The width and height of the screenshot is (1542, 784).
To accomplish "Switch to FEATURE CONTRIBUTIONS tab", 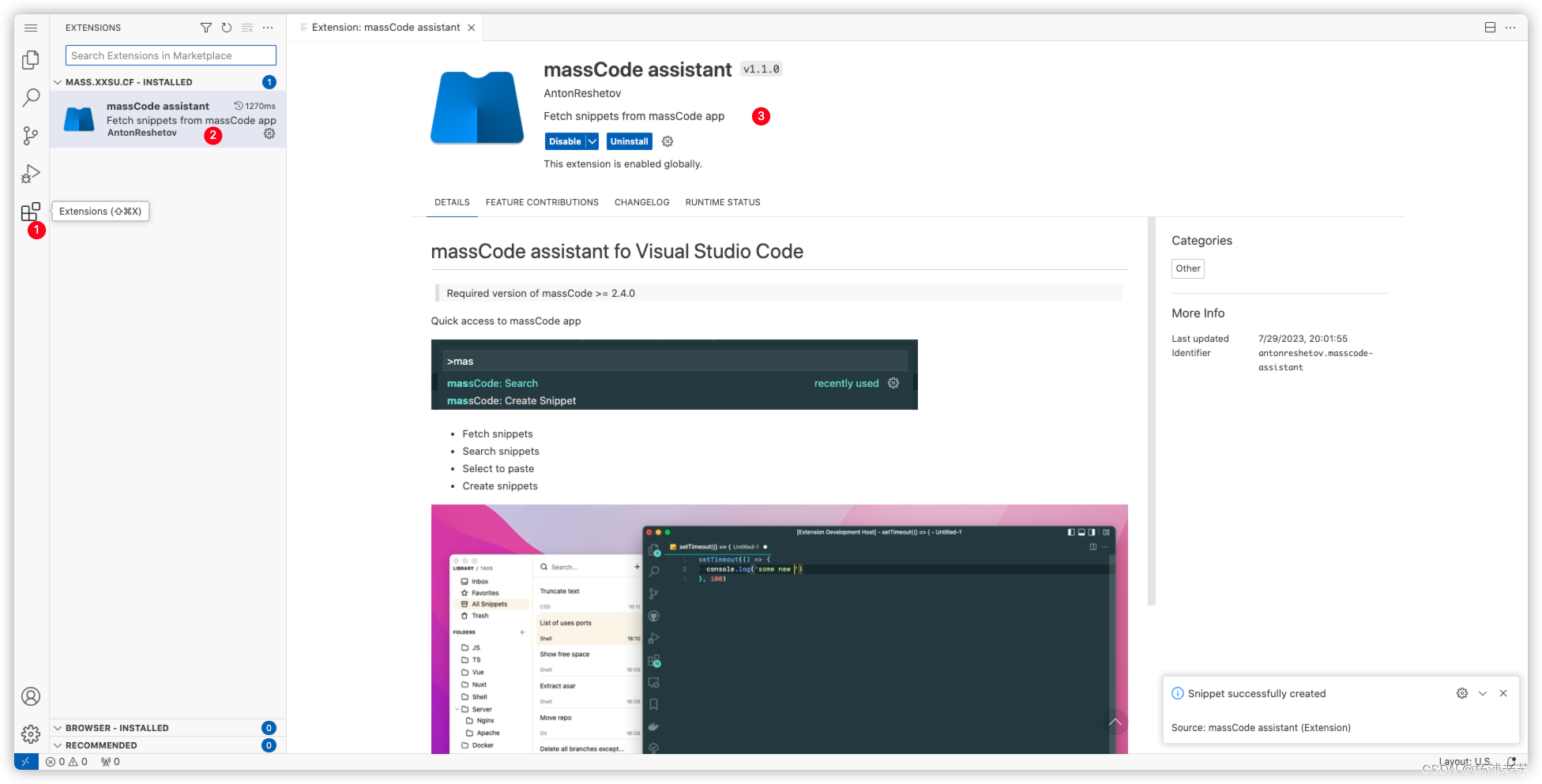I will tap(542, 202).
